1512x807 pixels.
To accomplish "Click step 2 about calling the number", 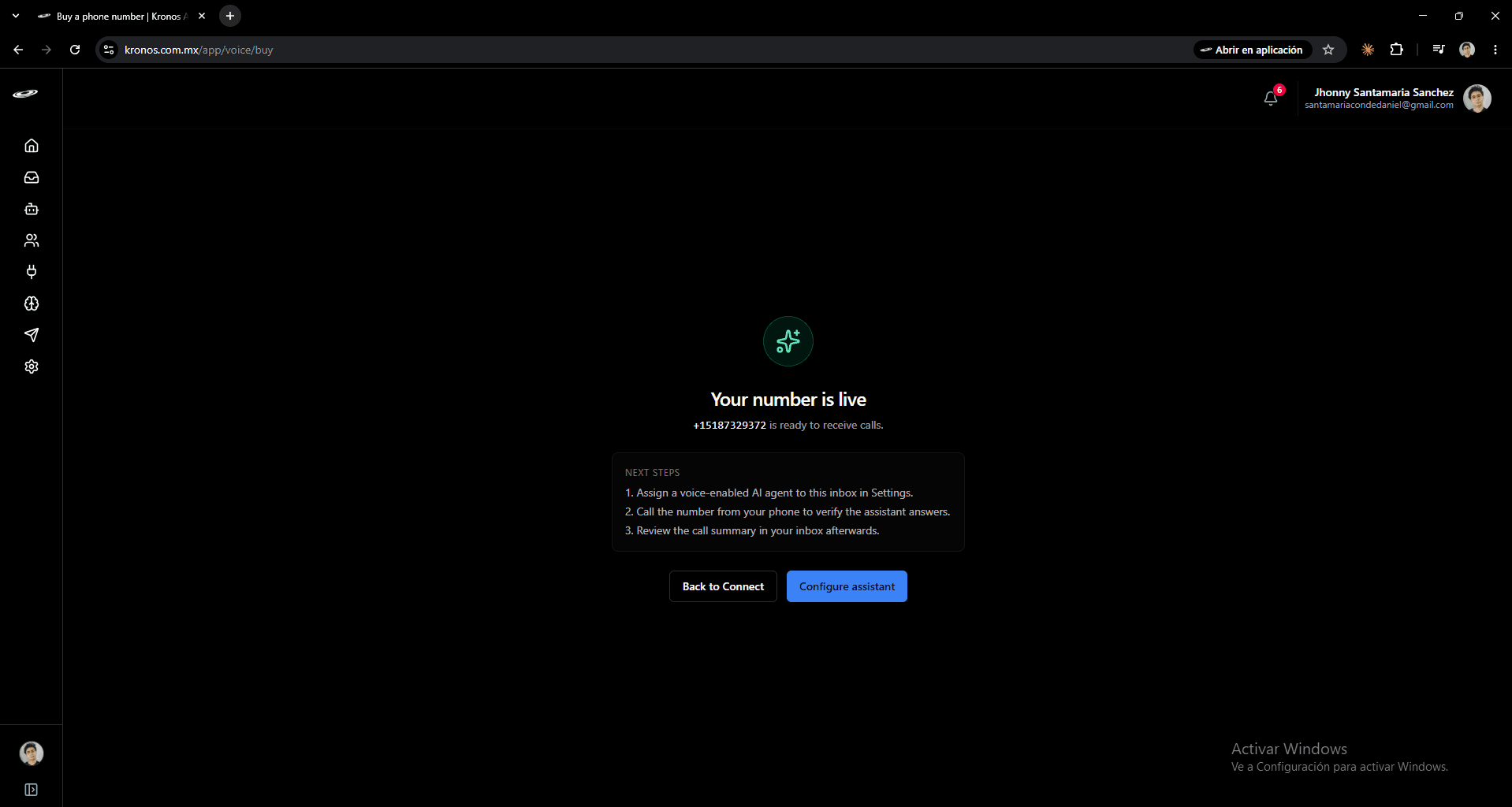I will 788,511.
